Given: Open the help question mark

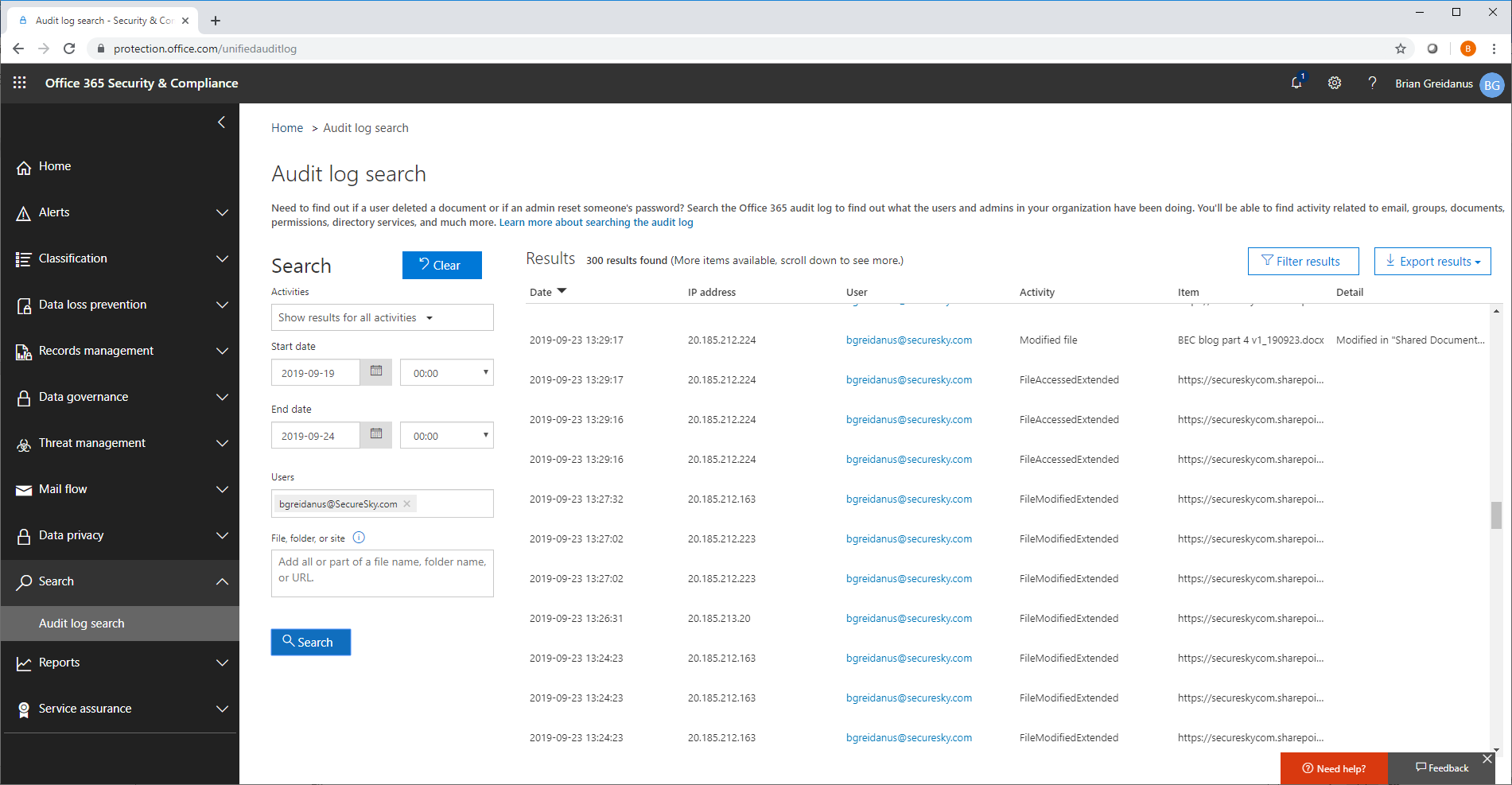Looking at the screenshot, I should (1373, 83).
